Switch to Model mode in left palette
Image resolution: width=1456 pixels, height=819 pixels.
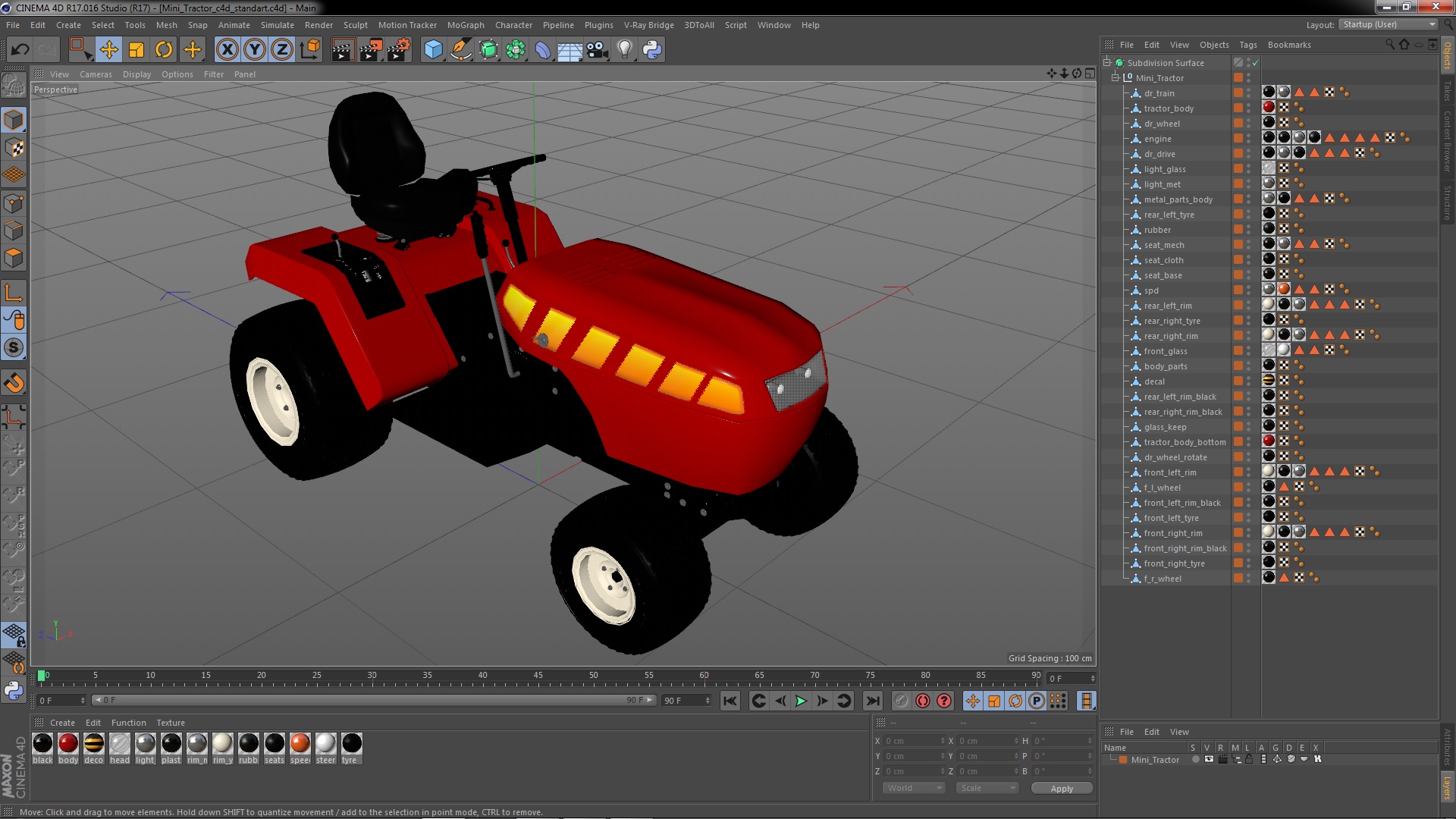[x=14, y=120]
